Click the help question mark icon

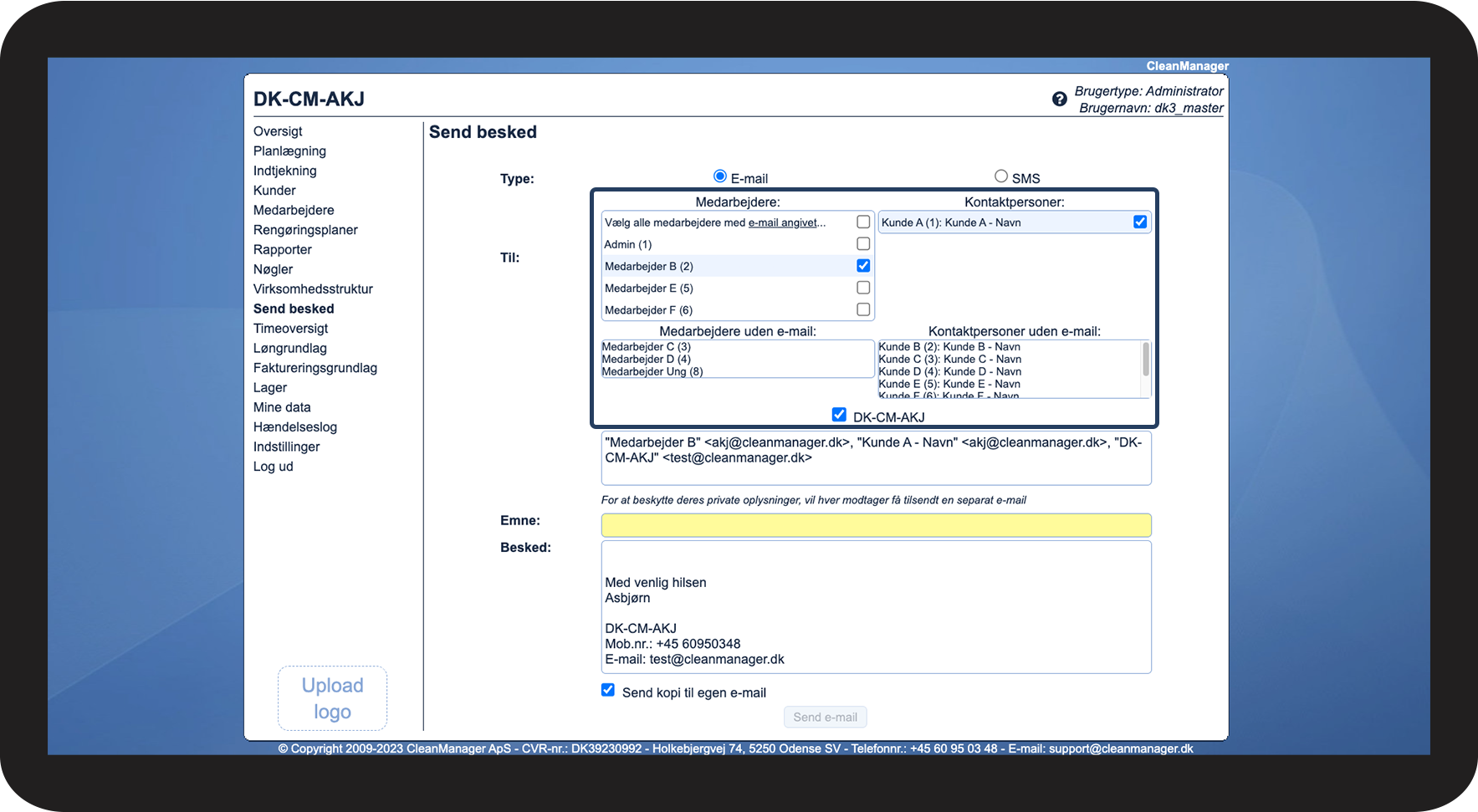(x=1059, y=100)
